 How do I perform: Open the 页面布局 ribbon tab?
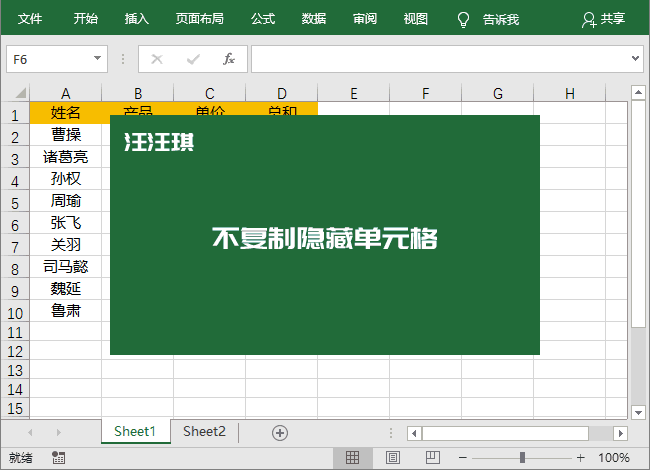point(199,19)
